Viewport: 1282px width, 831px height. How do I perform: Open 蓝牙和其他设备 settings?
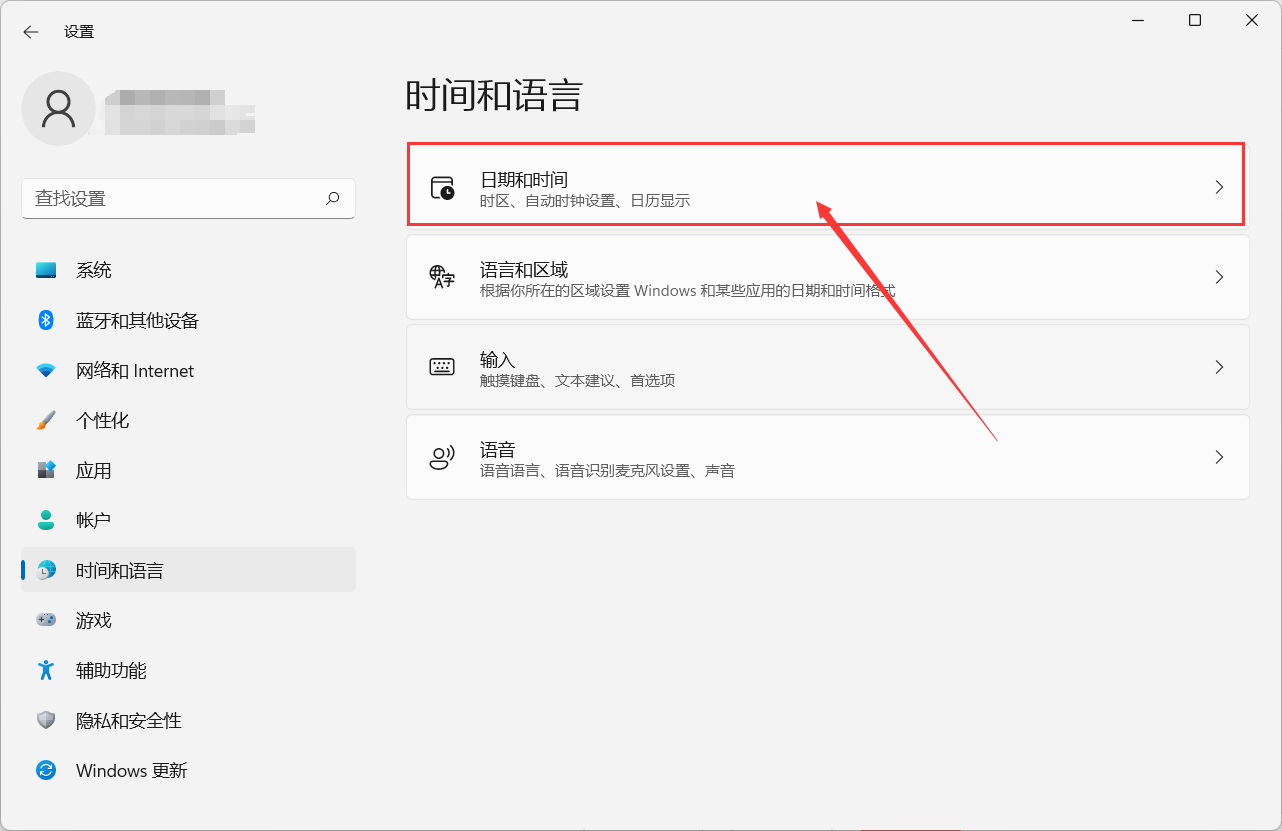point(188,320)
